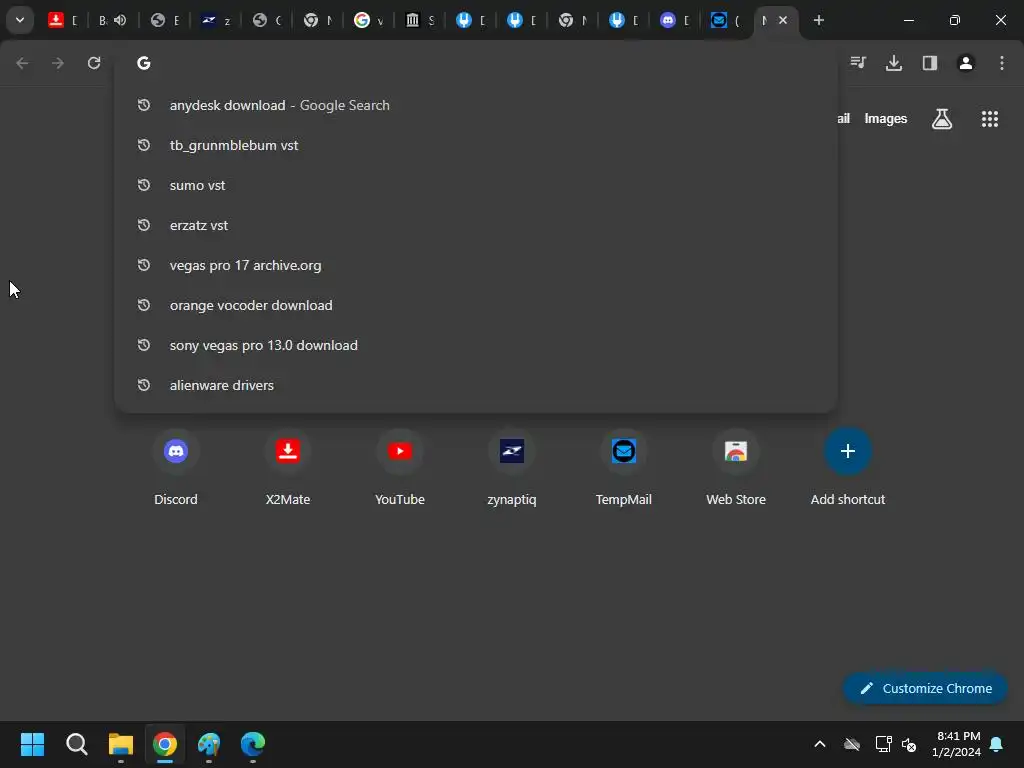Open the X2Mate shortcut

(288, 468)
